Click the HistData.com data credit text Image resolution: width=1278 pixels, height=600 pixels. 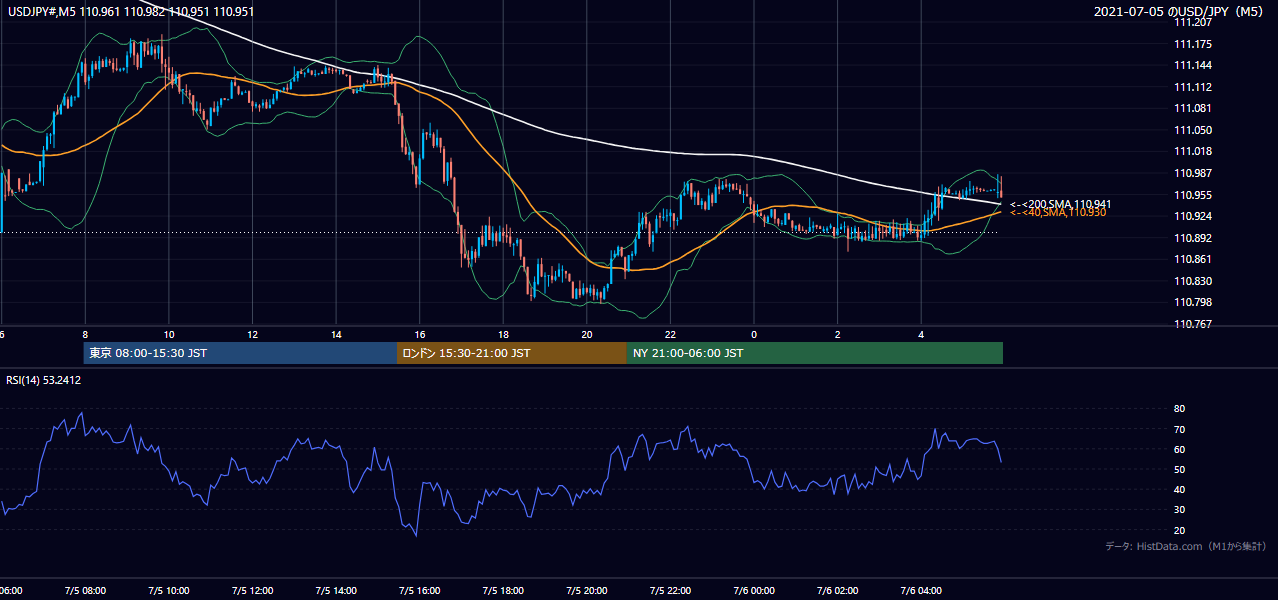pos(1186,546)
